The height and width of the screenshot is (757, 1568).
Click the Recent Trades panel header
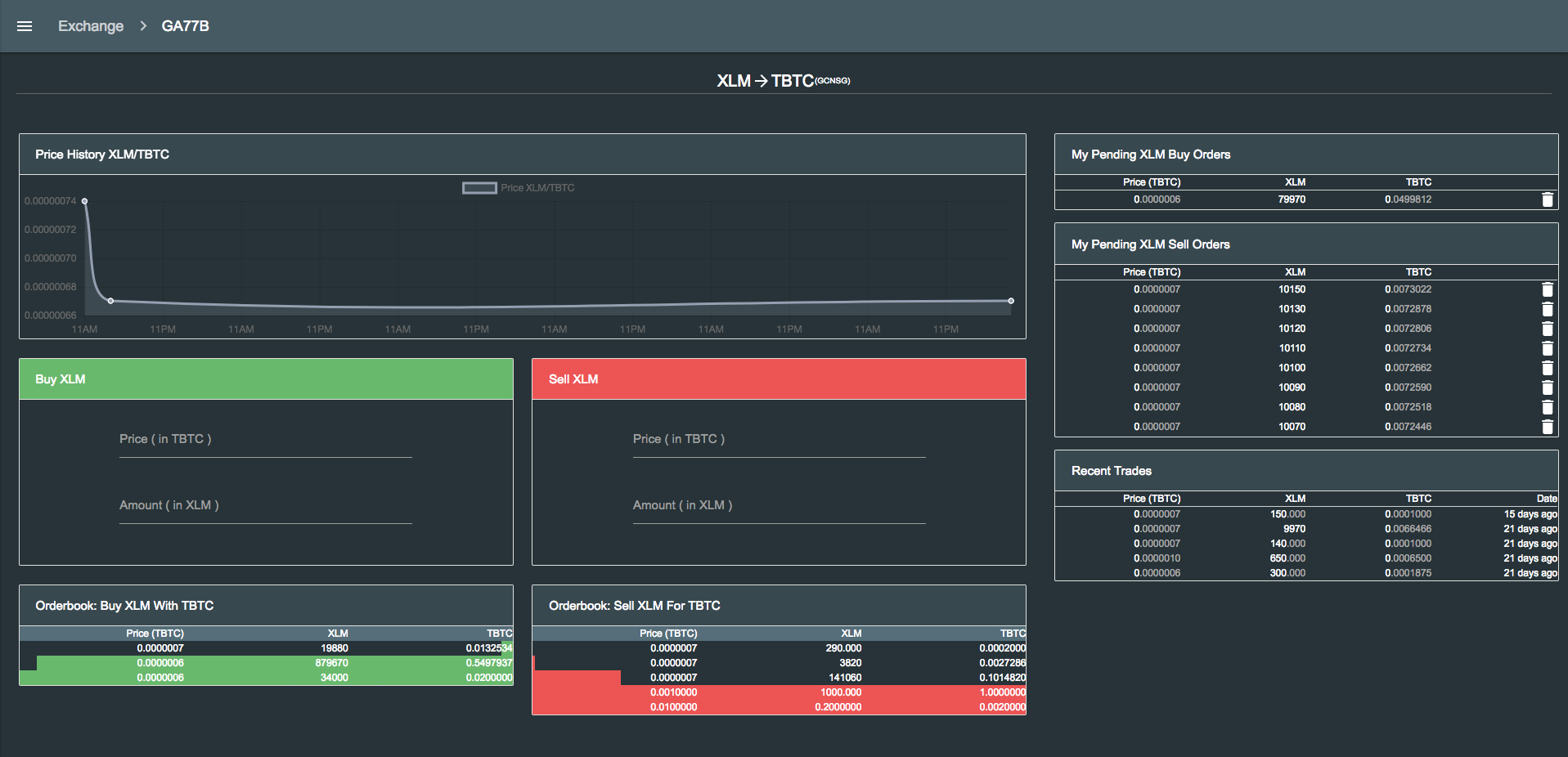[x=1306, y=471]
